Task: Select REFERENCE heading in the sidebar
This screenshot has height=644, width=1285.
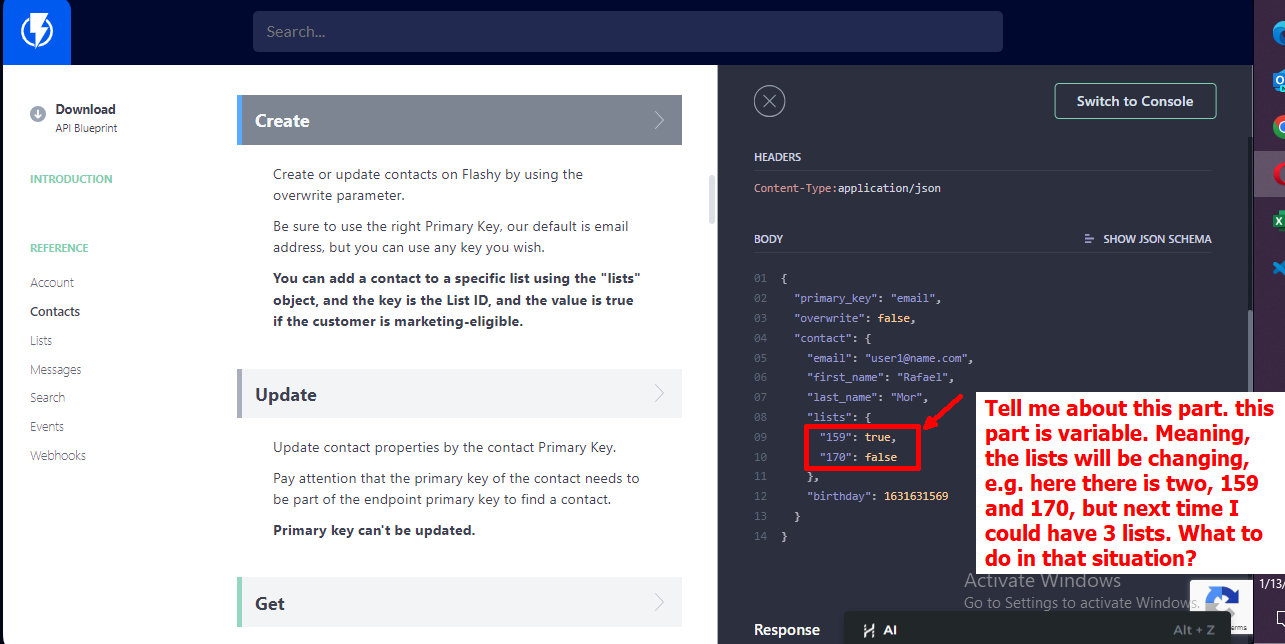Action: pyautogui.click(x=59, y=248)
